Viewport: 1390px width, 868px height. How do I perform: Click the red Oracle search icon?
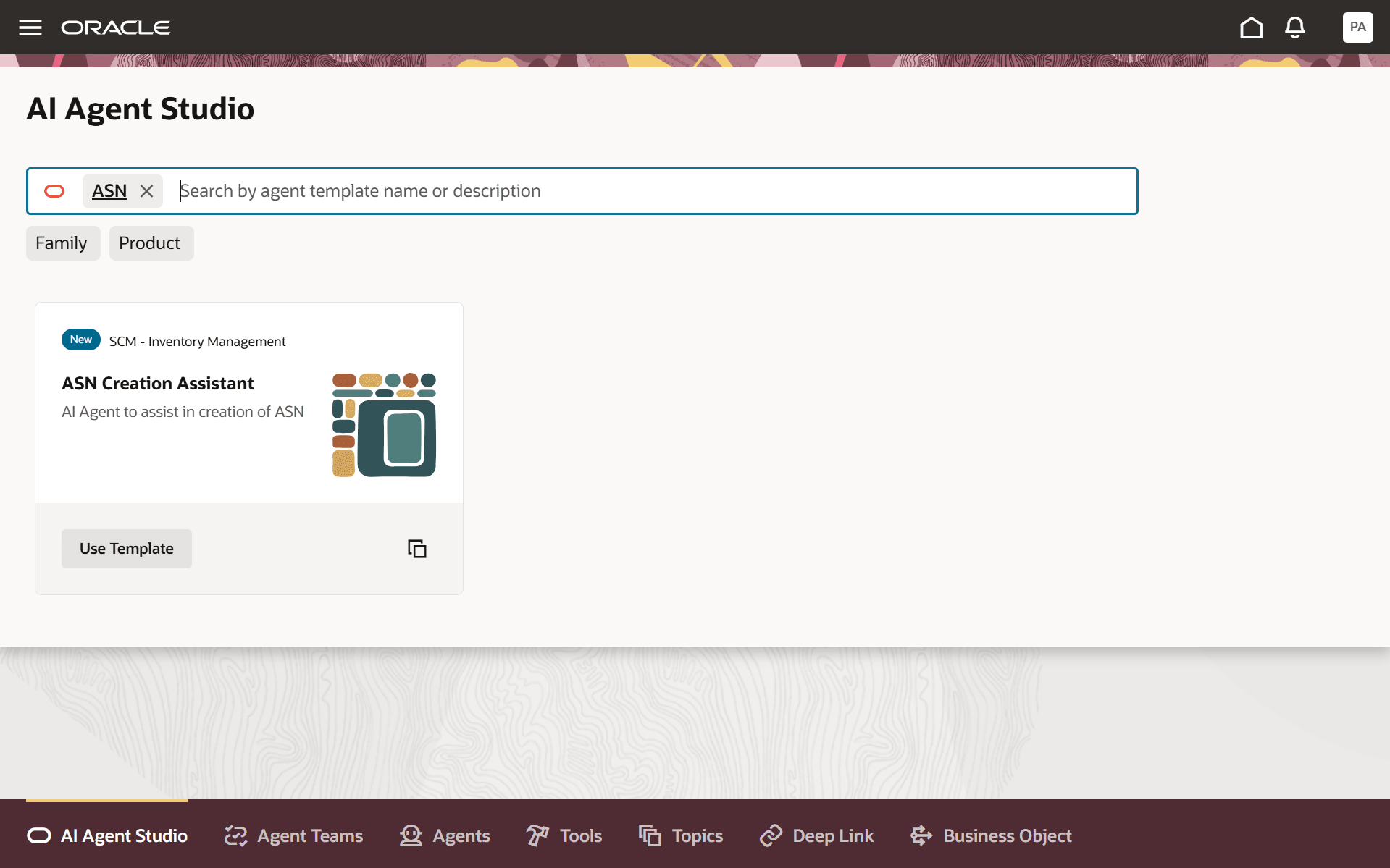(x=54, y=191)
